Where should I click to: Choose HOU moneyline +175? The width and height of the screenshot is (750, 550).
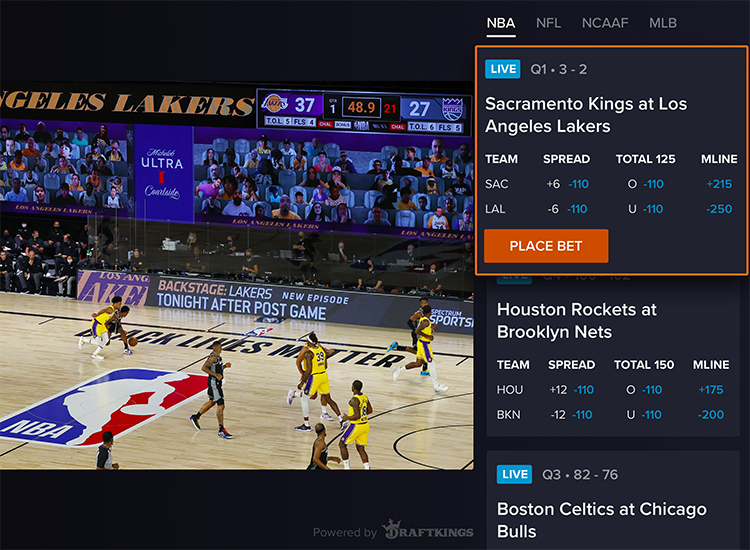(x=711, y=390)
